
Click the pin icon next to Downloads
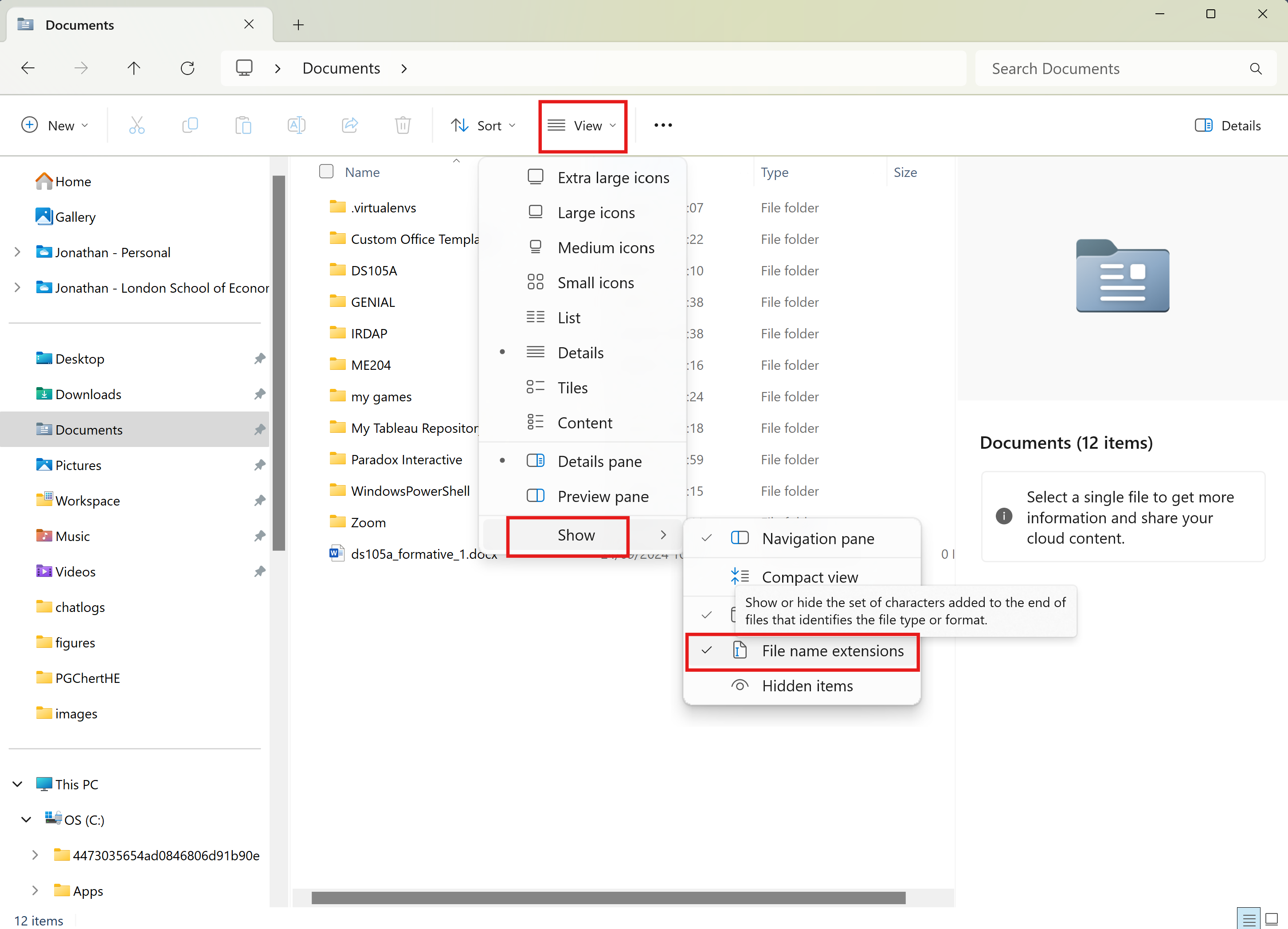coord(259,394)
